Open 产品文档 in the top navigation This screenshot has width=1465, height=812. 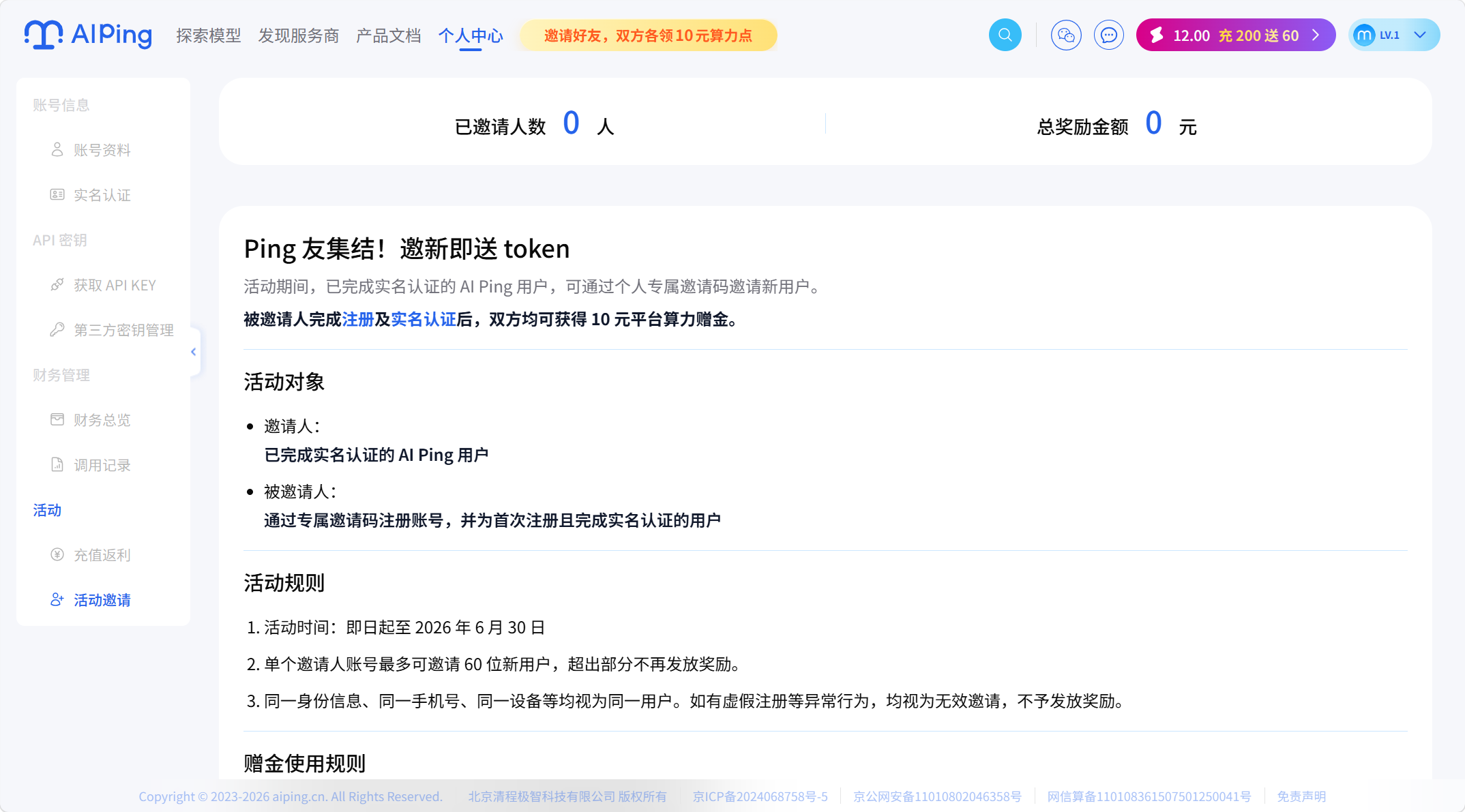pos(389,35)
